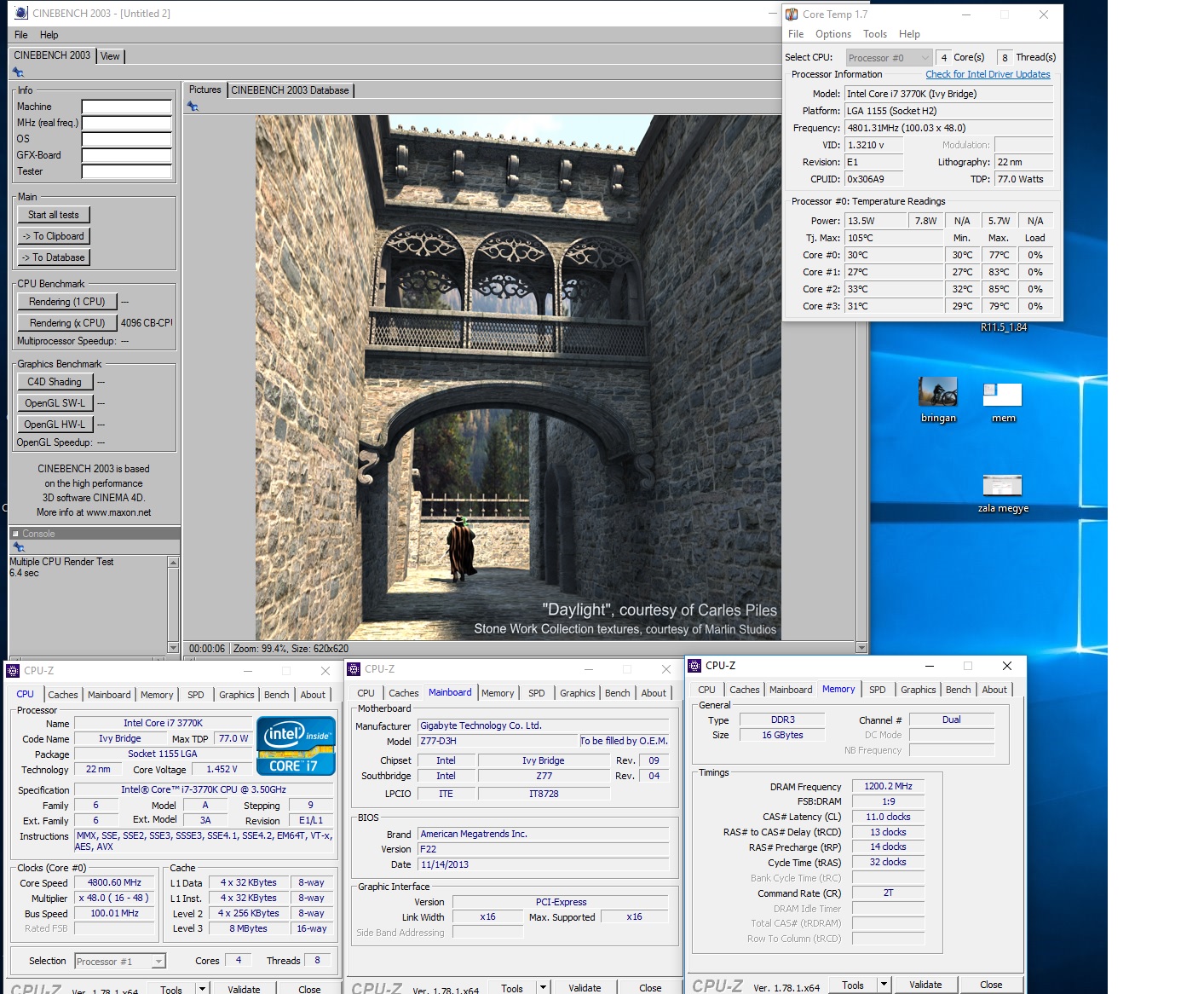Open the Options menu in Core Temp
Screen dimensions: 1204x994
point(832,34)
